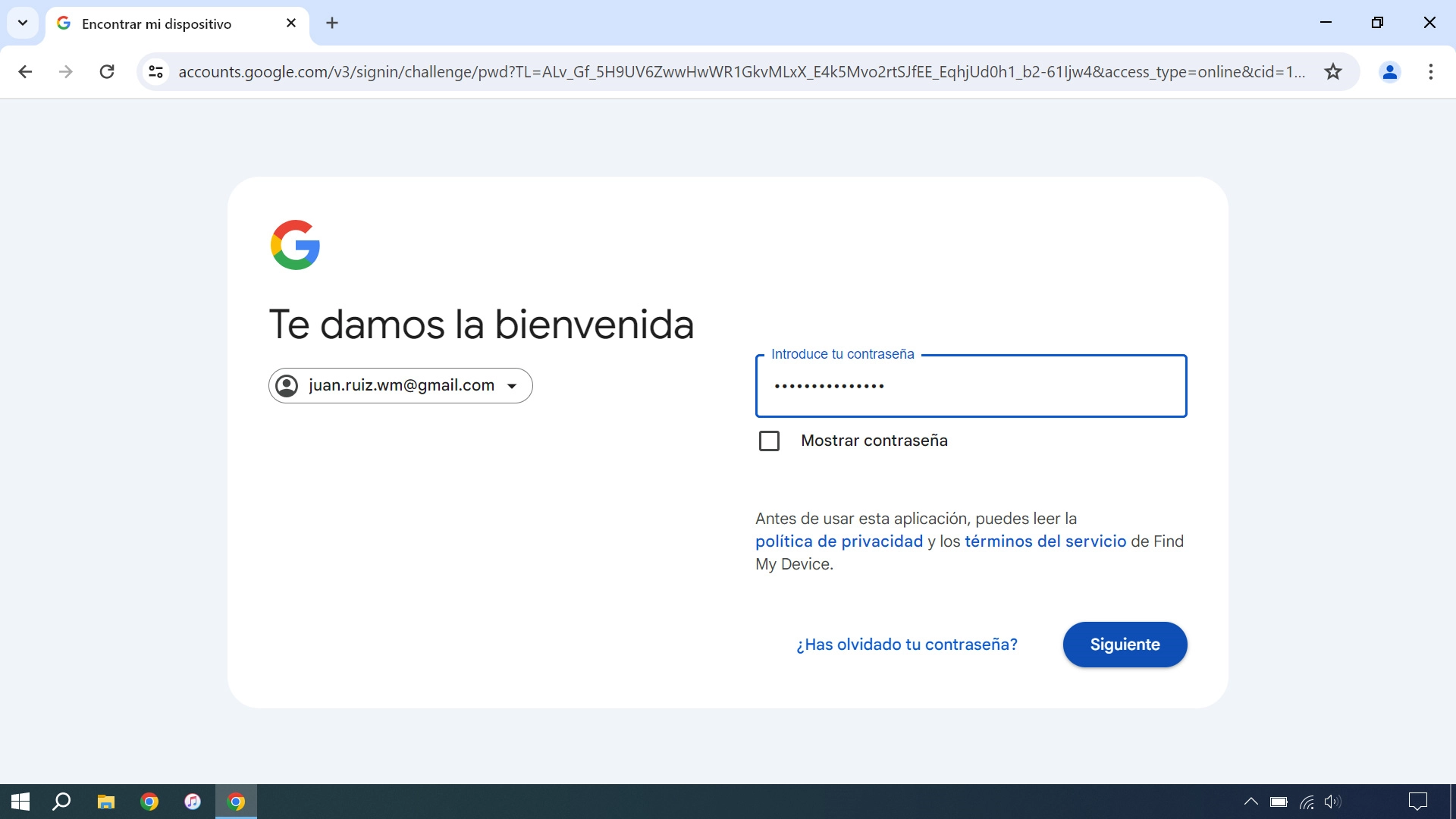Open a new browser tab
The width and height of the screenshot is (1456, 819).
coord(331,23)
